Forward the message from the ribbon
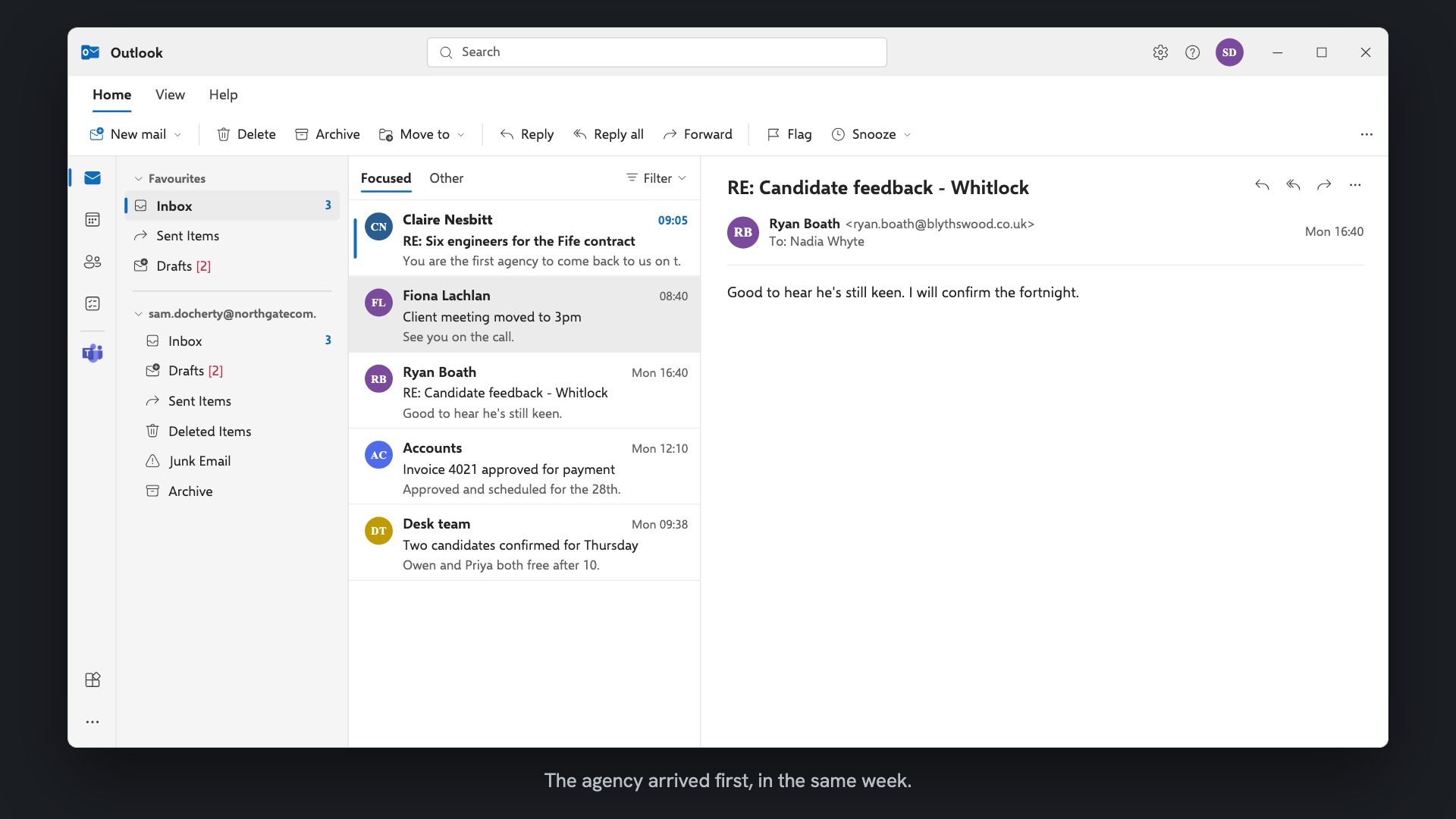 (x=698, y=134)
